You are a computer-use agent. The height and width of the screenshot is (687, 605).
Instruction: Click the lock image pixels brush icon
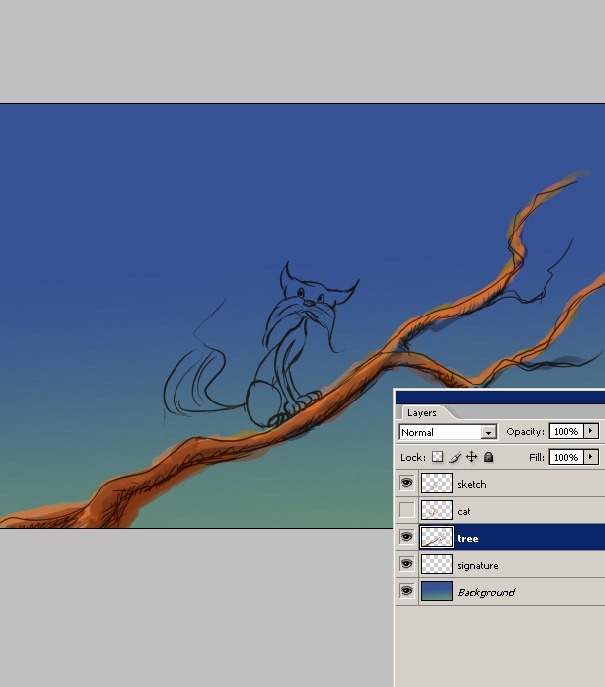pyautogui.click(x=455, y=457)
